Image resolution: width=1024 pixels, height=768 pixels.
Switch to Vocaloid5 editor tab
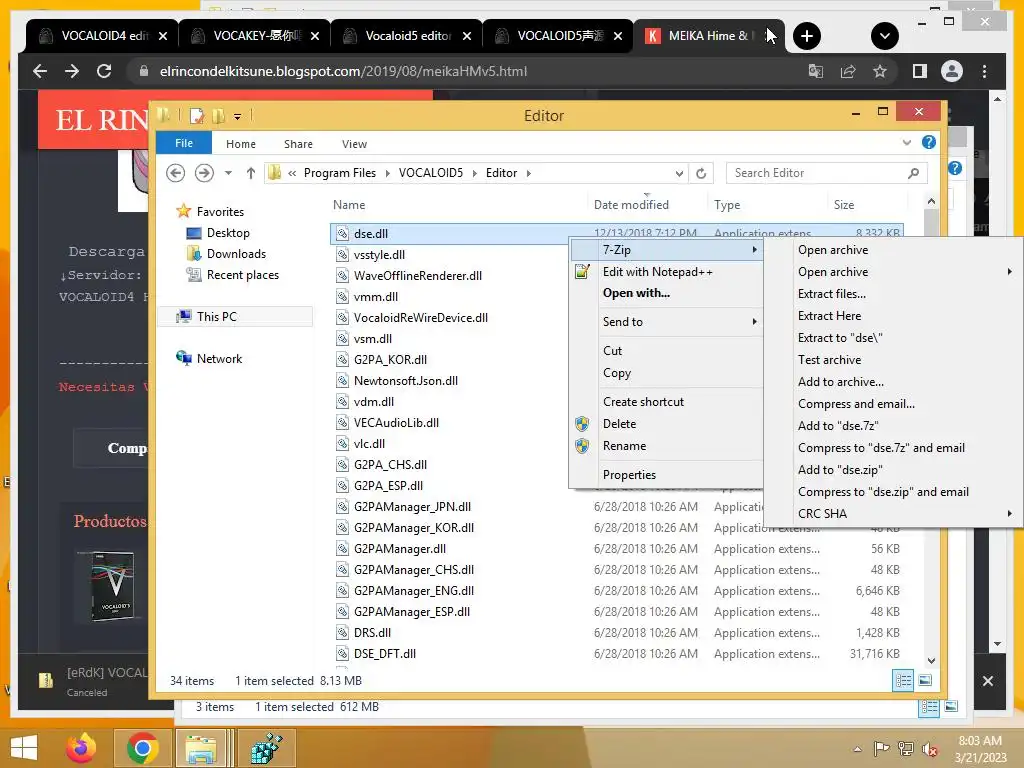[407, 36]
